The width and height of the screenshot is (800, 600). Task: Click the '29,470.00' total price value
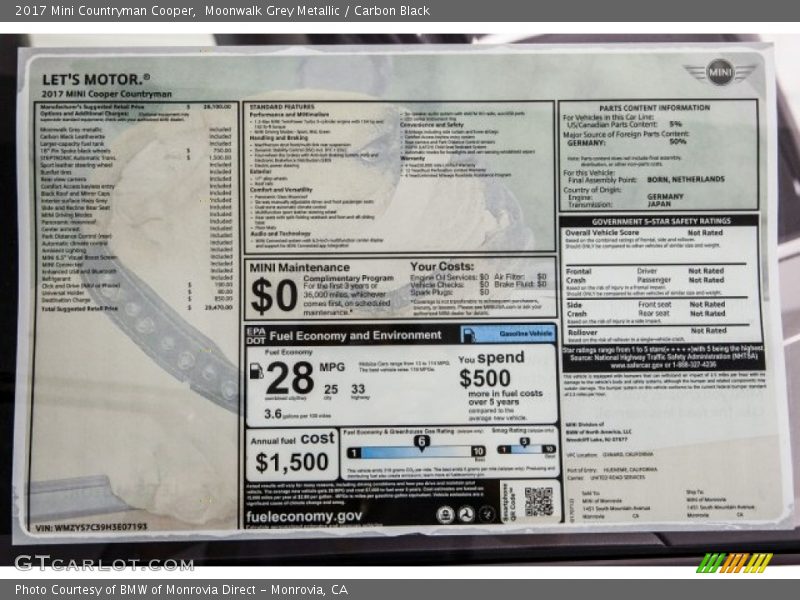[x=218, y=308]
